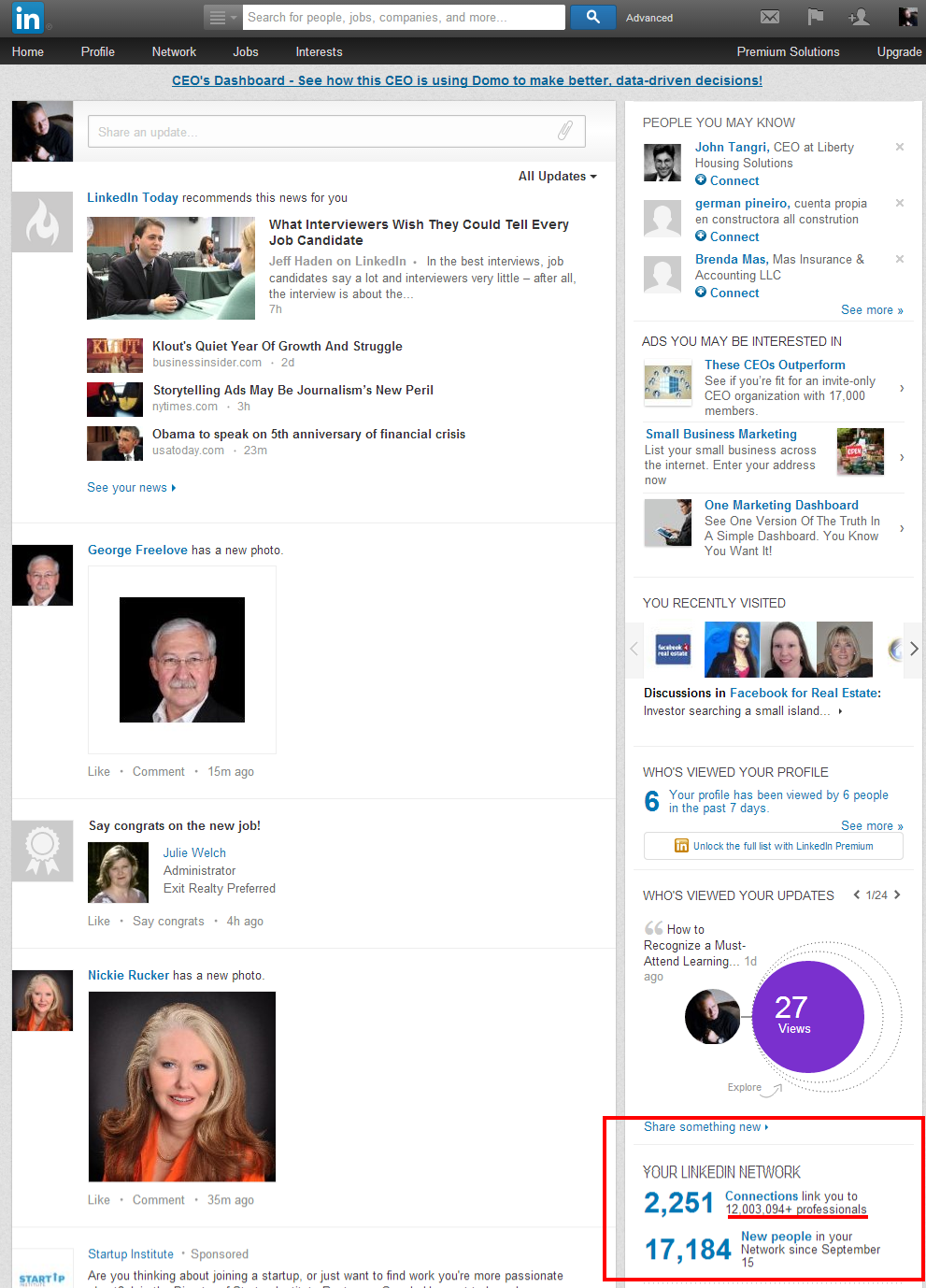Dismiss german pineiro suggestion with X
The width and height of the screenshot is (926, 1288).
pyautogui.click(x=900, y=203)
